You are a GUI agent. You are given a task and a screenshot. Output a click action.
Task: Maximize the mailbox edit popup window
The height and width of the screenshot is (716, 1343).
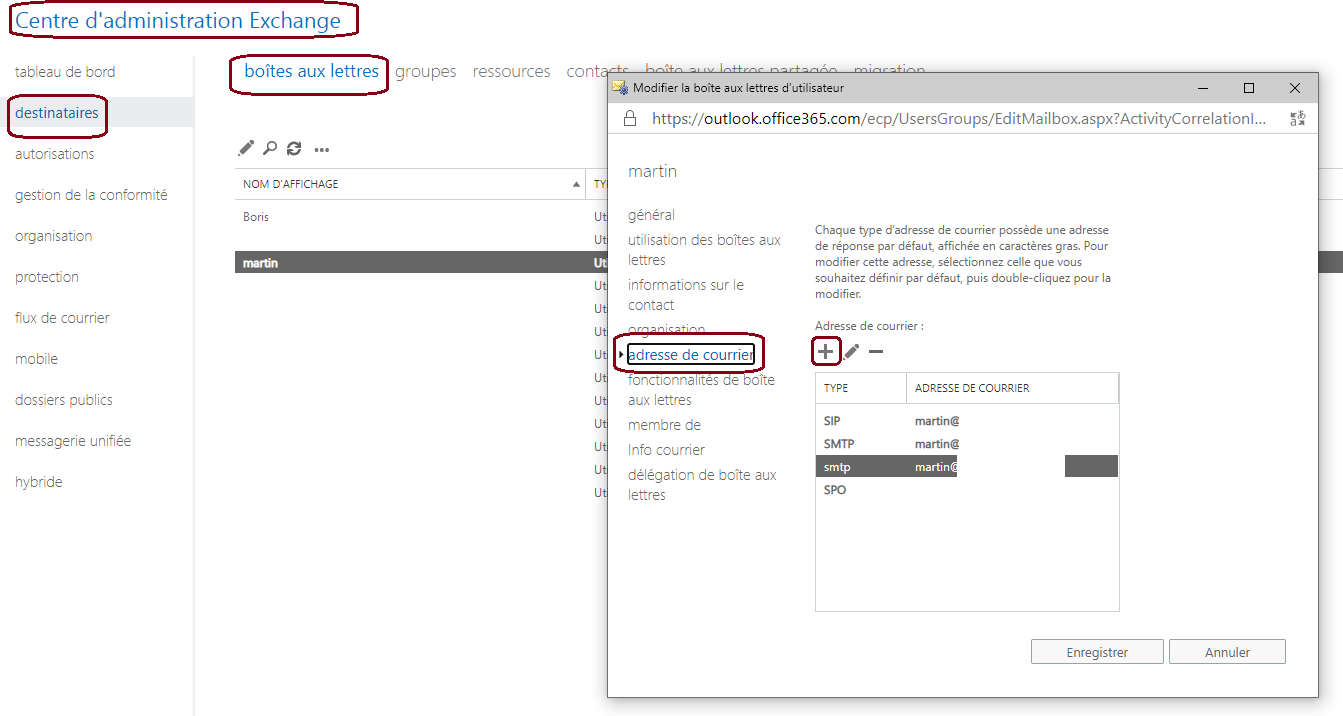click(1249, 88)
